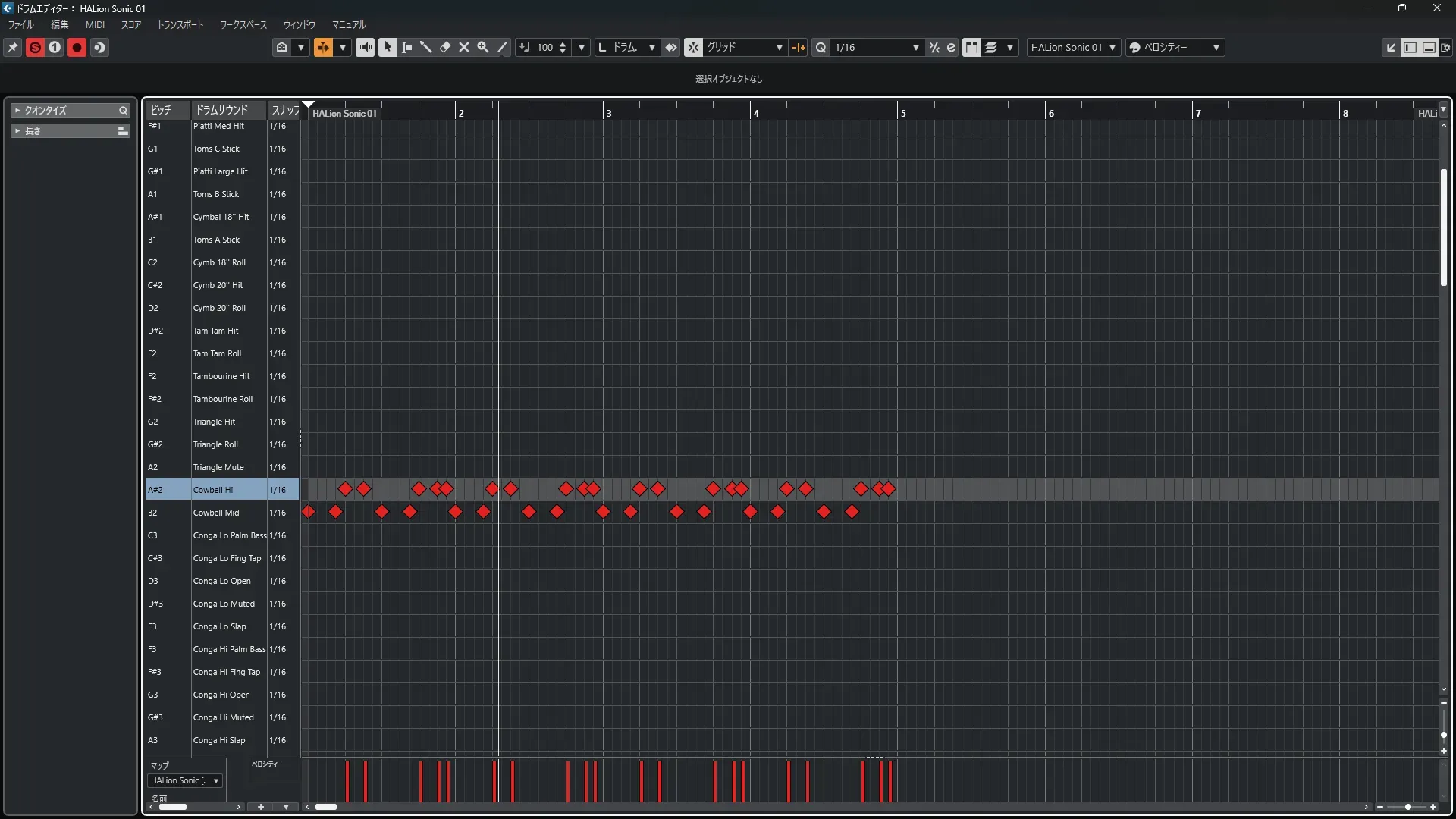This screenshot has height=819, width=1456.
Task: Toggle Acoustic Feedback speaker button
Action: (x=365, y=47)
